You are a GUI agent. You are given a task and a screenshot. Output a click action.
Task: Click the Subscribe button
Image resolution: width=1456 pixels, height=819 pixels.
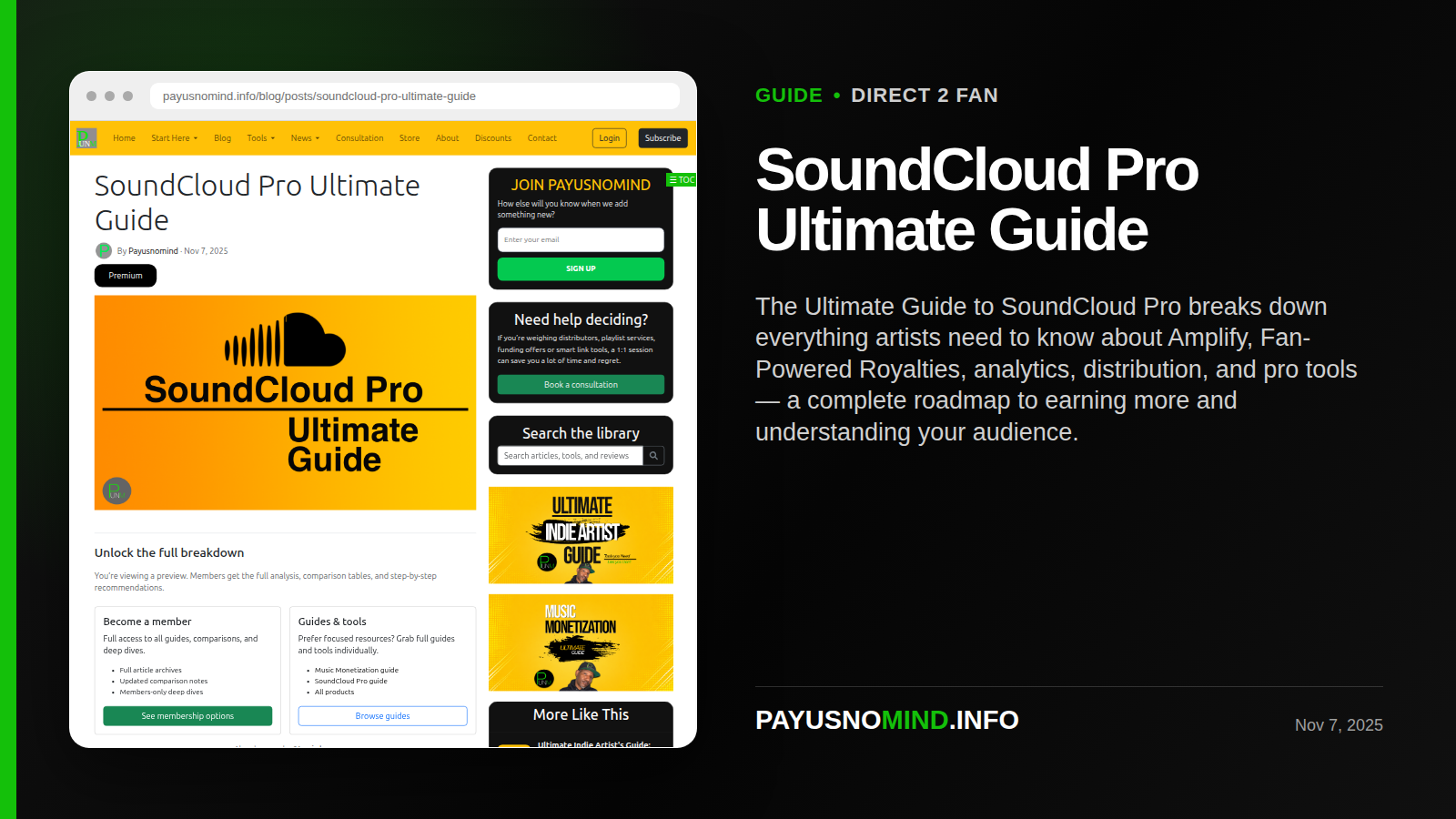pyautogui.click(x=662, y=138)
